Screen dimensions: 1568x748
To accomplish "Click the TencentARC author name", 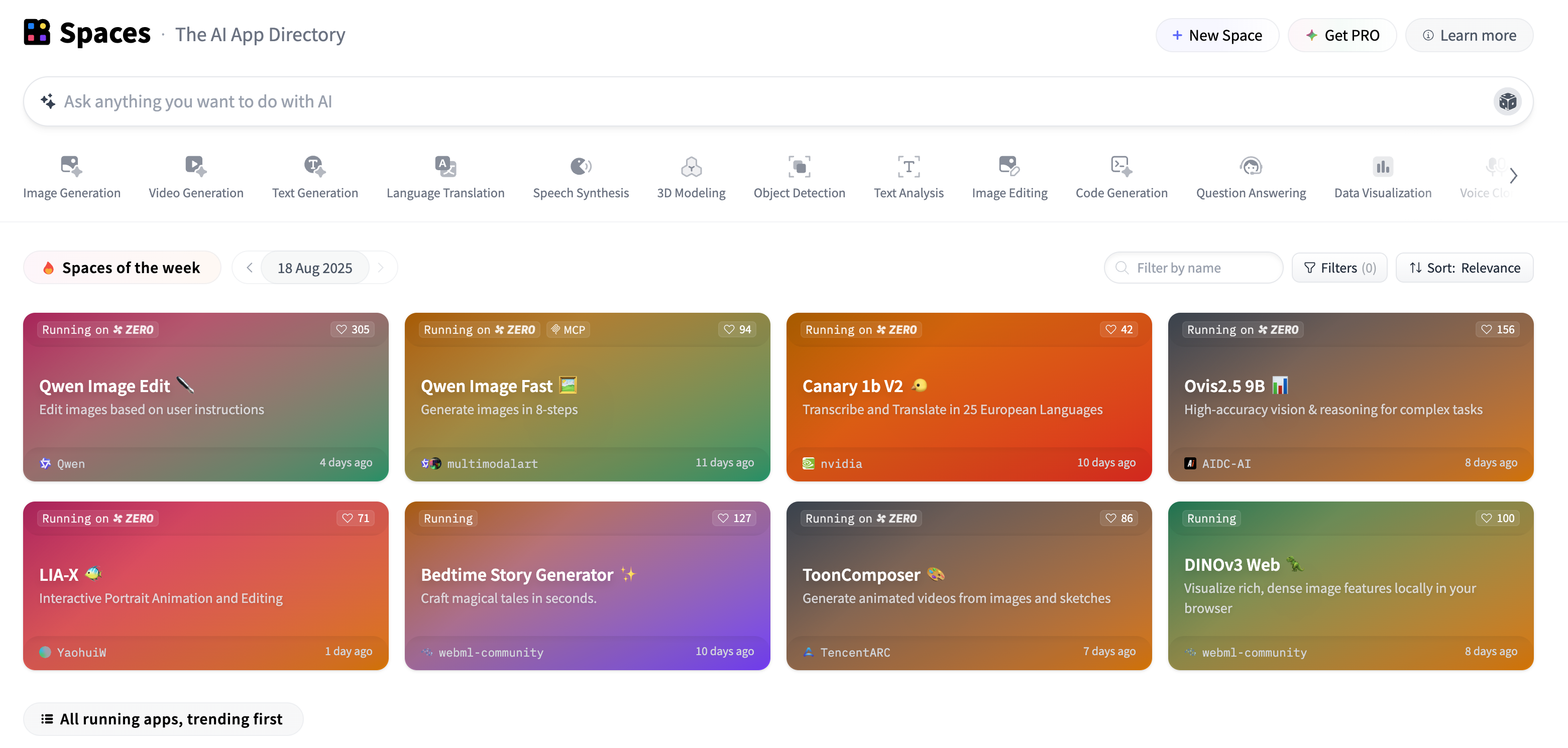I will [x=855, y=652].
